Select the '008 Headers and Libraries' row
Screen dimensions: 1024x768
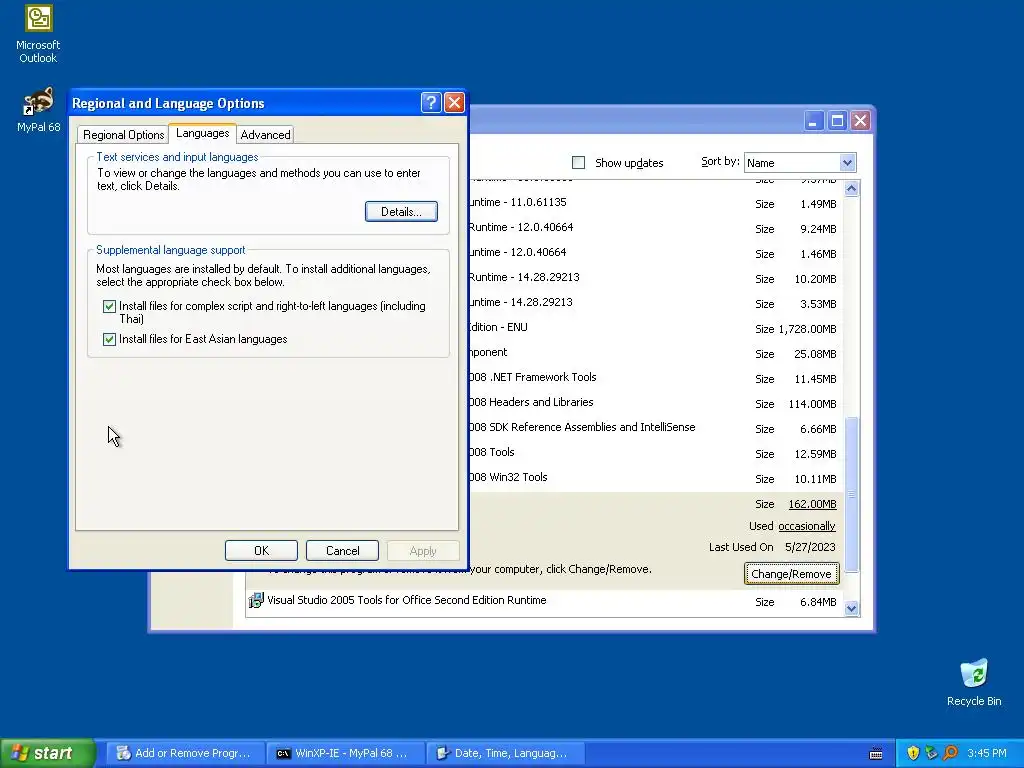656,403
